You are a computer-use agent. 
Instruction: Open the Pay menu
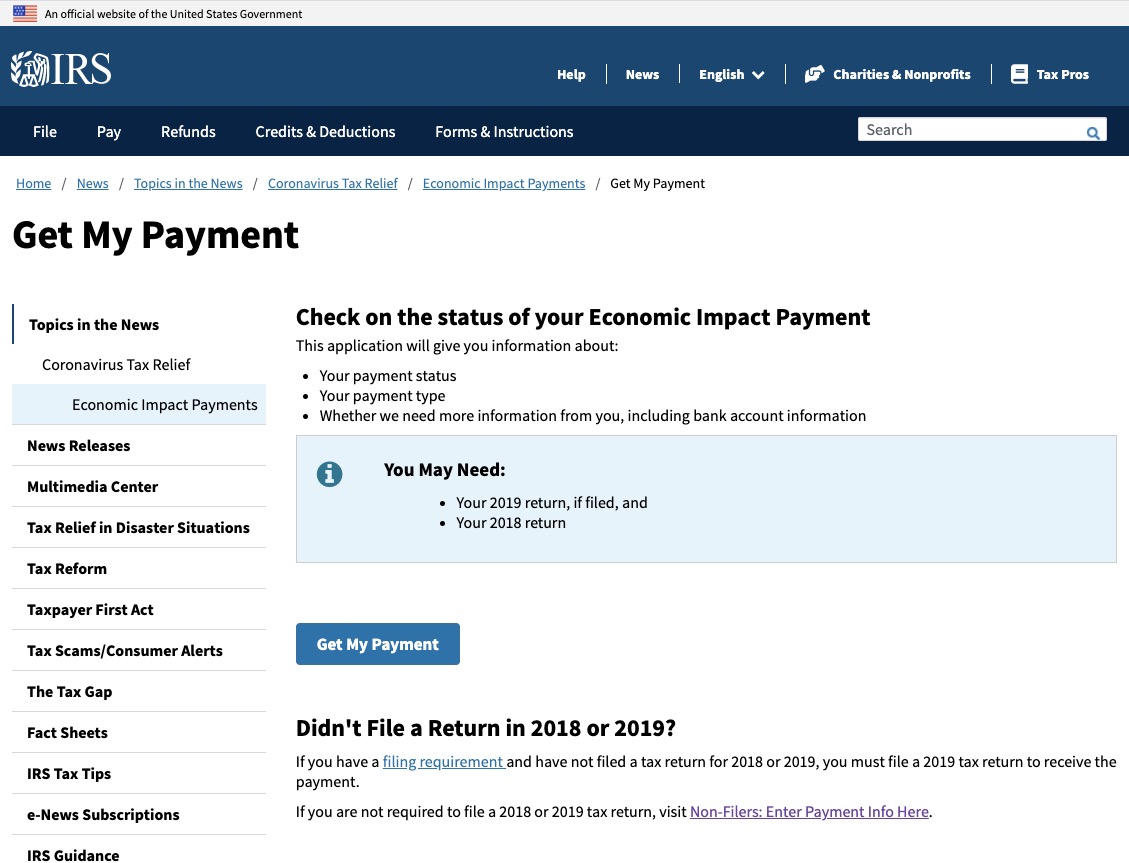tap(109, 132)
